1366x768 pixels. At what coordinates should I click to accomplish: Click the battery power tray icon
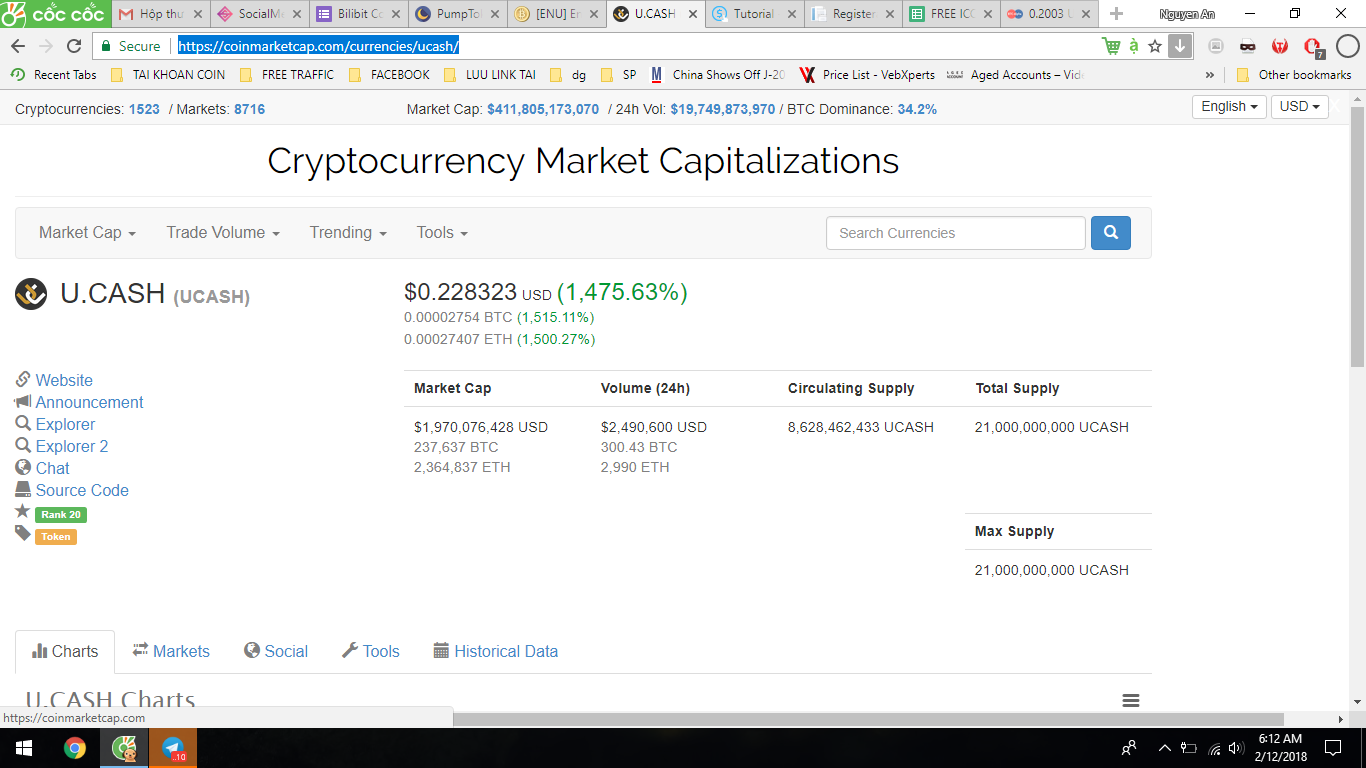click(x=1189, y=748)
